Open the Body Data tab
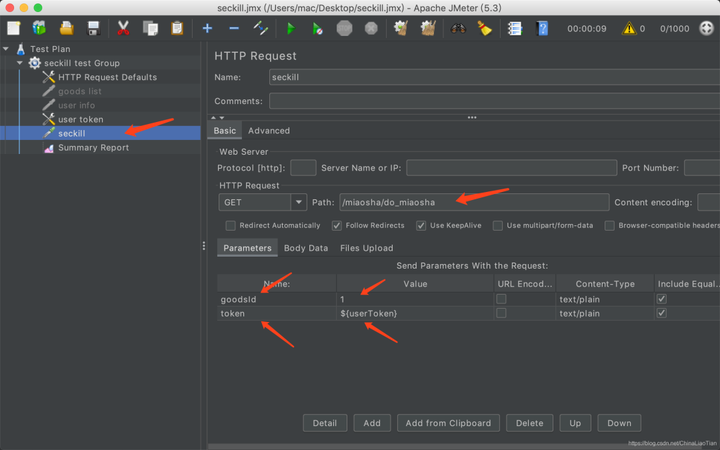Image resolution: width=720 pixels, height=450 pixels. click(306, 248)
